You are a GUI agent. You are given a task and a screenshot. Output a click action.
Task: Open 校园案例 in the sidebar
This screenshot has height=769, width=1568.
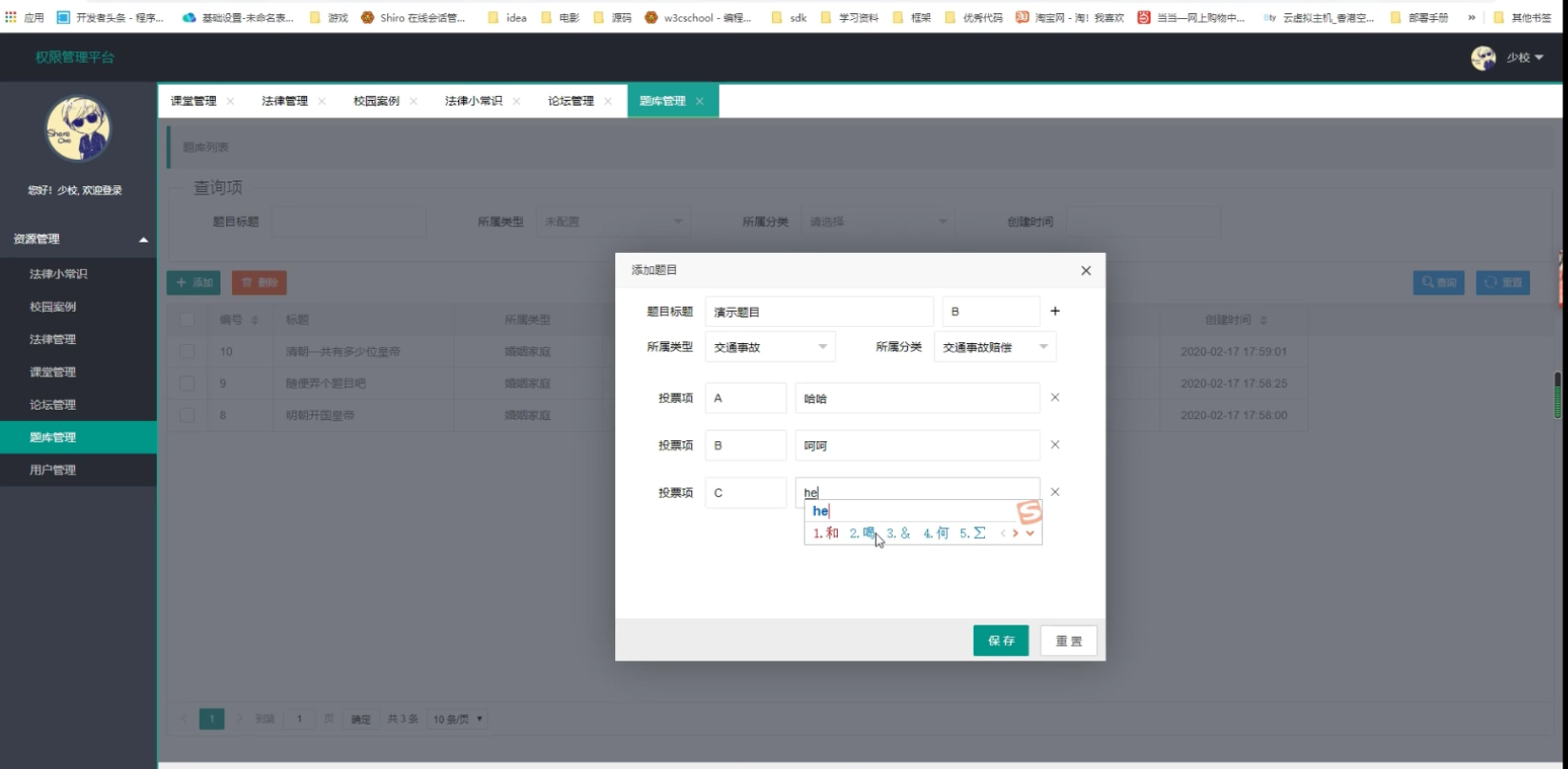point(78,306)
